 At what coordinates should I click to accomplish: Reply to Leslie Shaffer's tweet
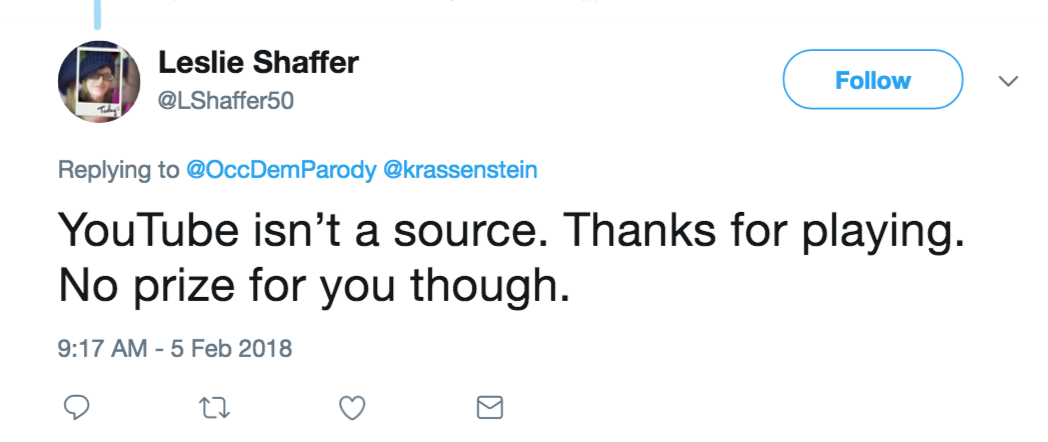(x=77, y=408)
